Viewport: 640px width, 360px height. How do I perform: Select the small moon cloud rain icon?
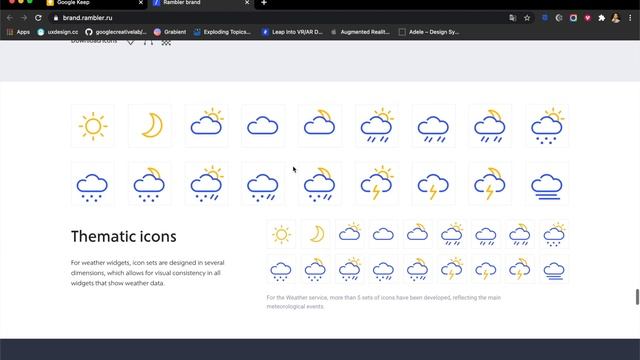[520, 234]
